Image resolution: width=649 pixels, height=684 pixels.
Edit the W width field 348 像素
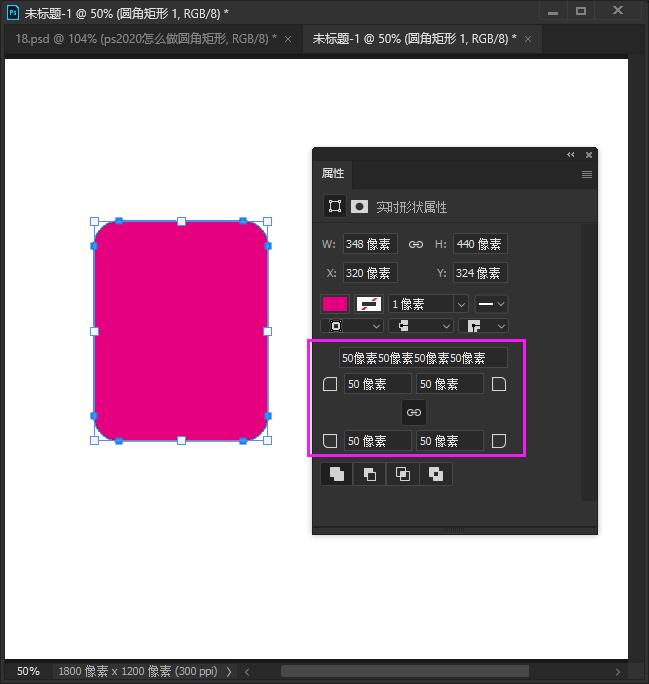pos(370,244)
